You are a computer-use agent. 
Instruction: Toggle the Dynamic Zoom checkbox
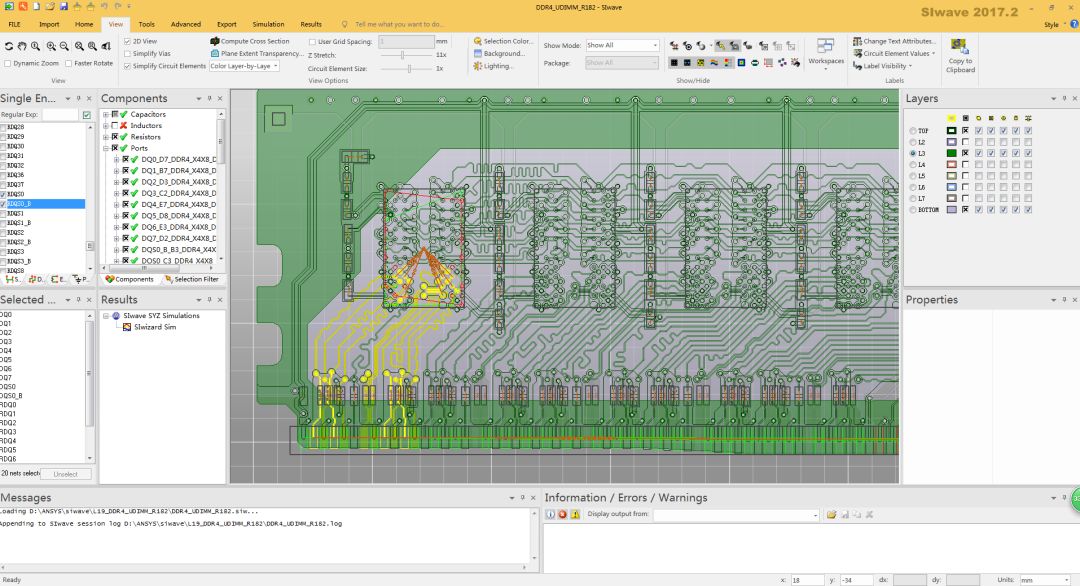pos(8,63)
